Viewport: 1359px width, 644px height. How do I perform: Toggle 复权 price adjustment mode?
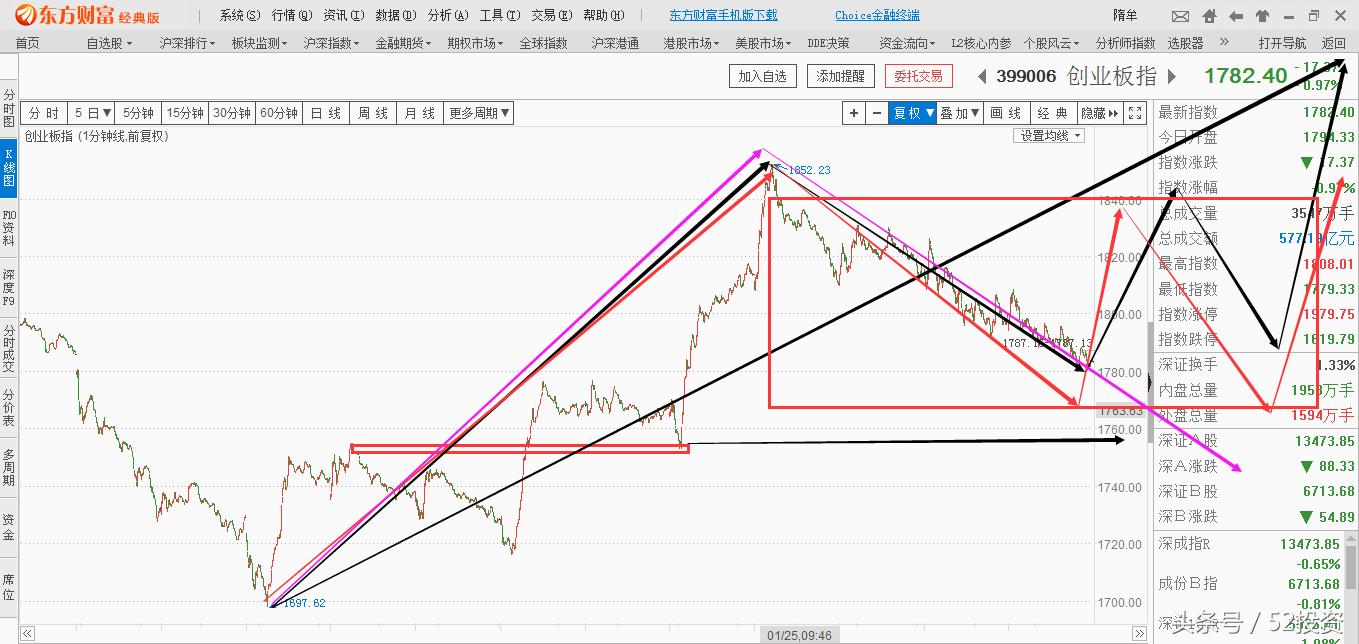[x=912, y=113]
